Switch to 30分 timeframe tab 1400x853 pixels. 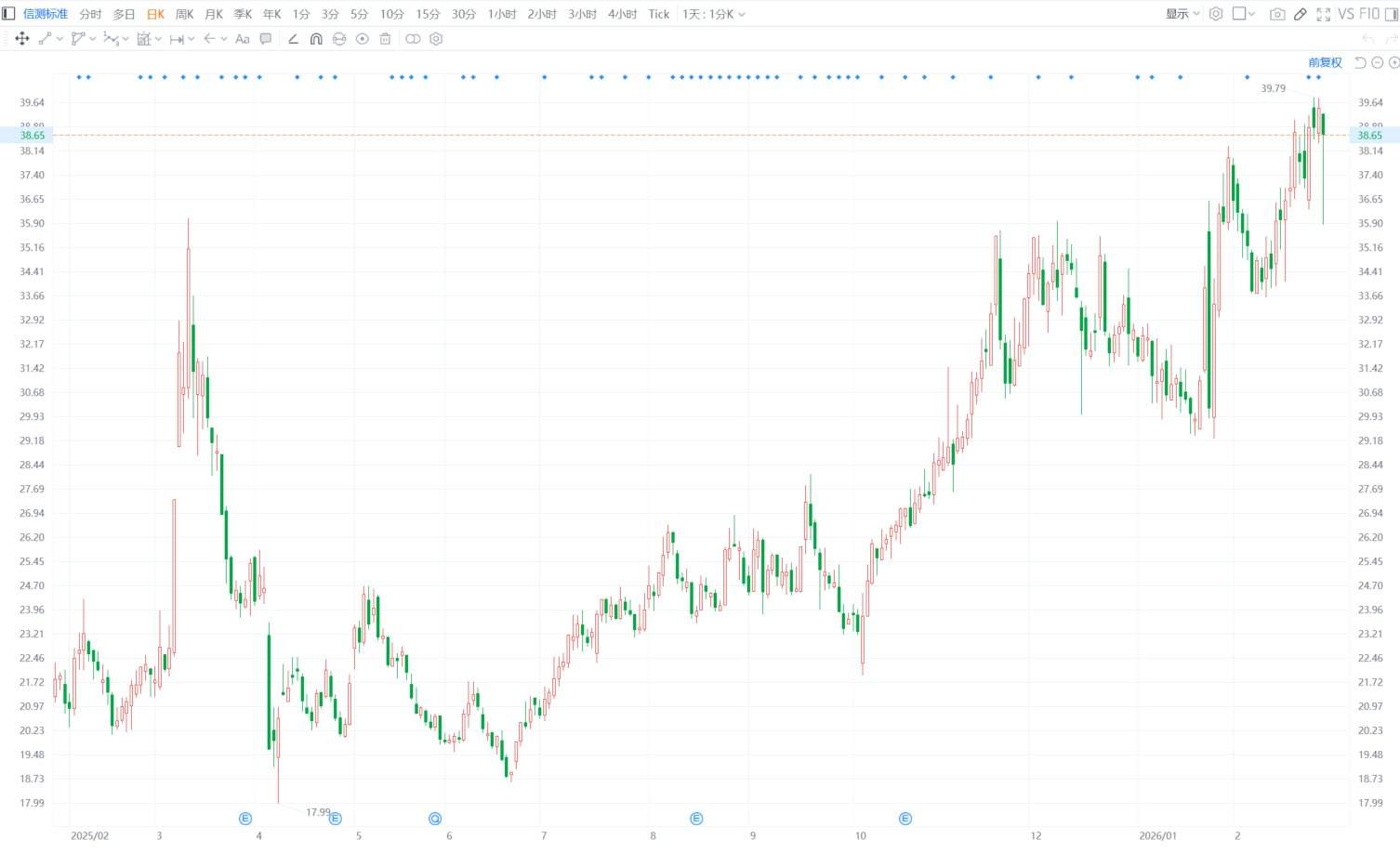pos(463,14)
